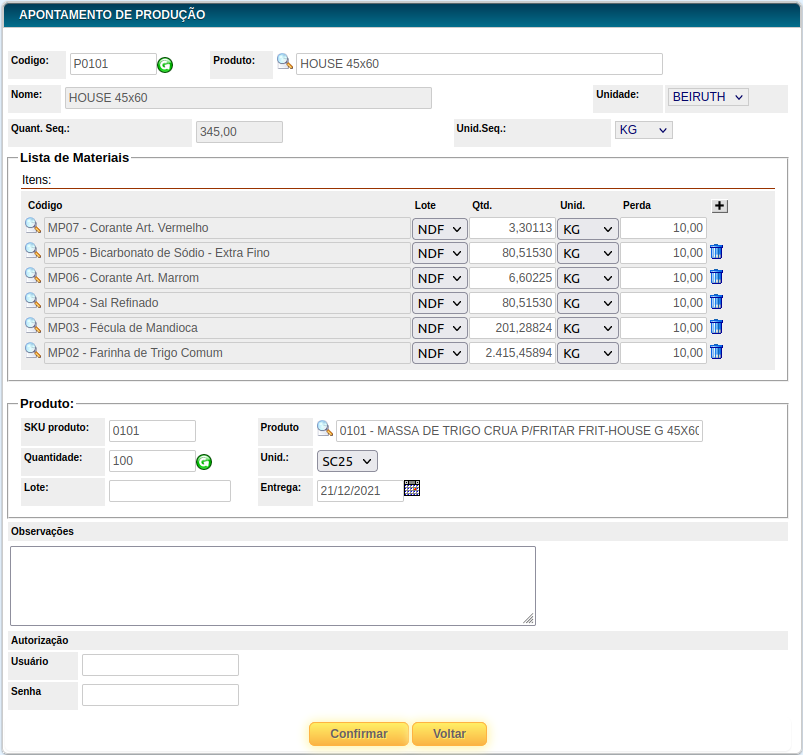Image resolution: width=803 pixels, height=755 pixels.
Task: Delete the MP02 Farinha de Trigo Comum row
Action: click(716, 352)
